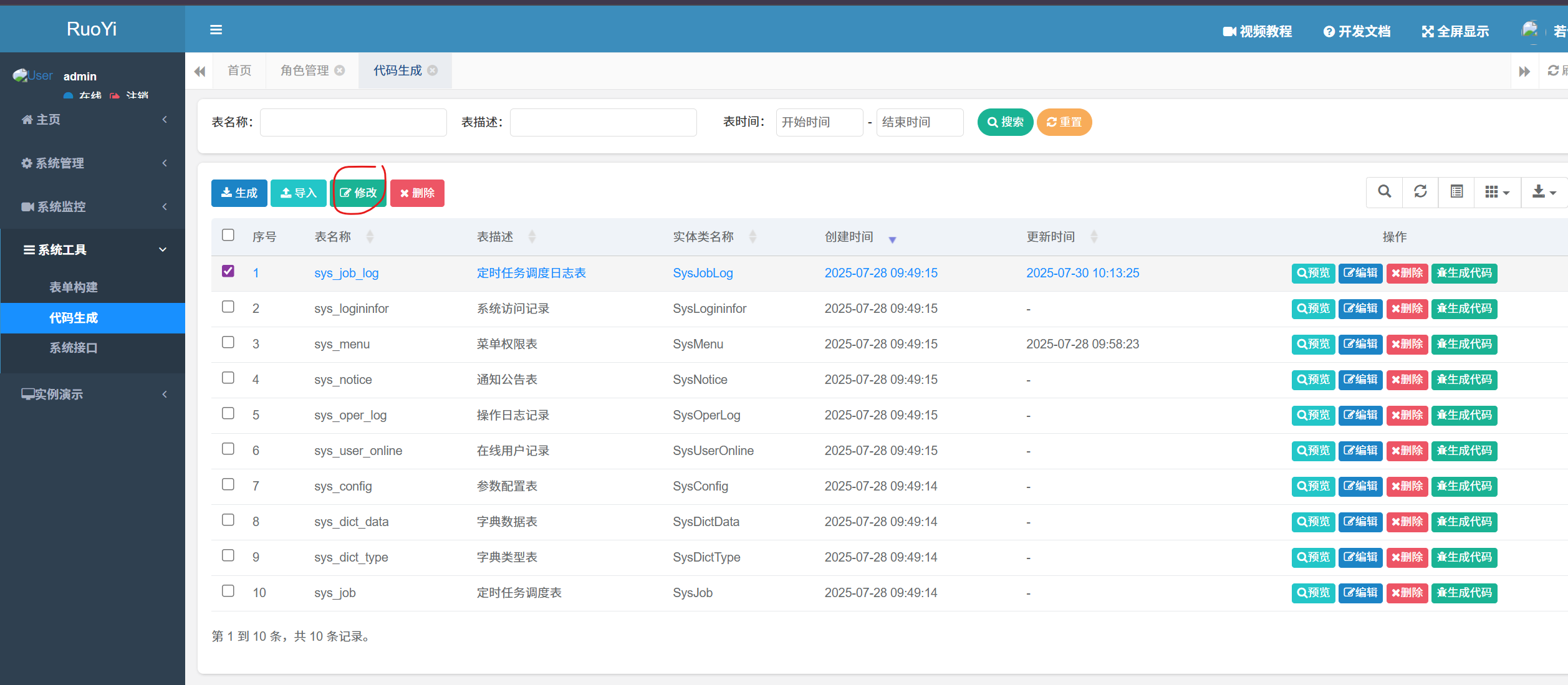Toggle the card view icon

pos(1456,192)
